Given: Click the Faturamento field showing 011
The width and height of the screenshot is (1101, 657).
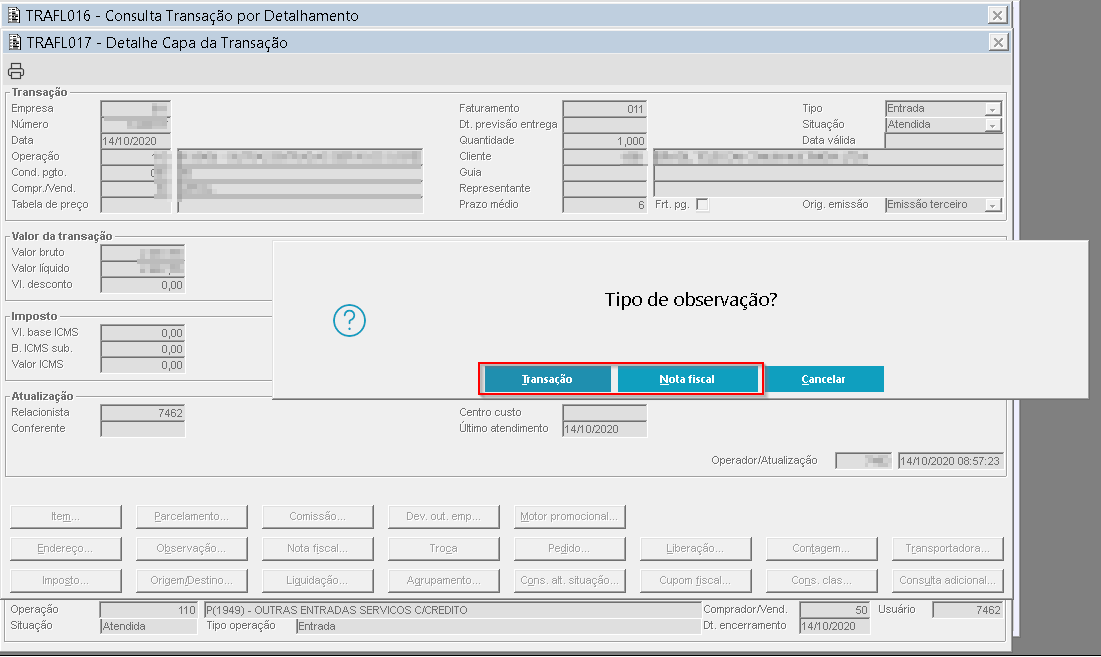Looking at the screenshot, I should point(605,109).
